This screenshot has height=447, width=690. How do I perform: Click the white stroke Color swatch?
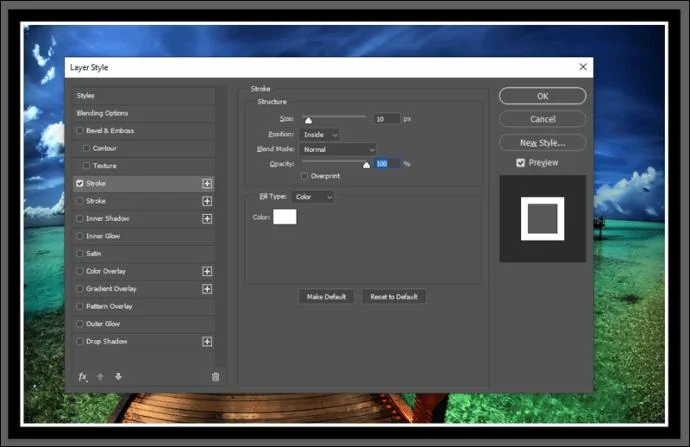click(285, 217)
